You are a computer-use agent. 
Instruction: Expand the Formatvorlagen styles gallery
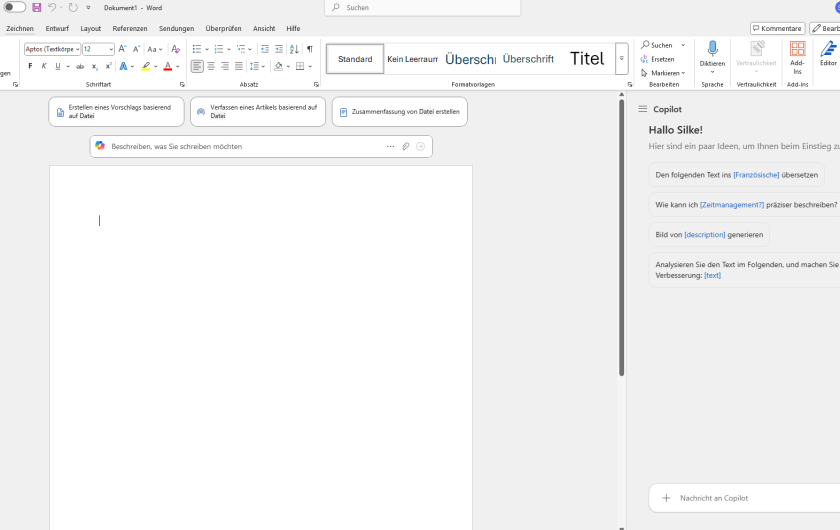tap(621, 58)
